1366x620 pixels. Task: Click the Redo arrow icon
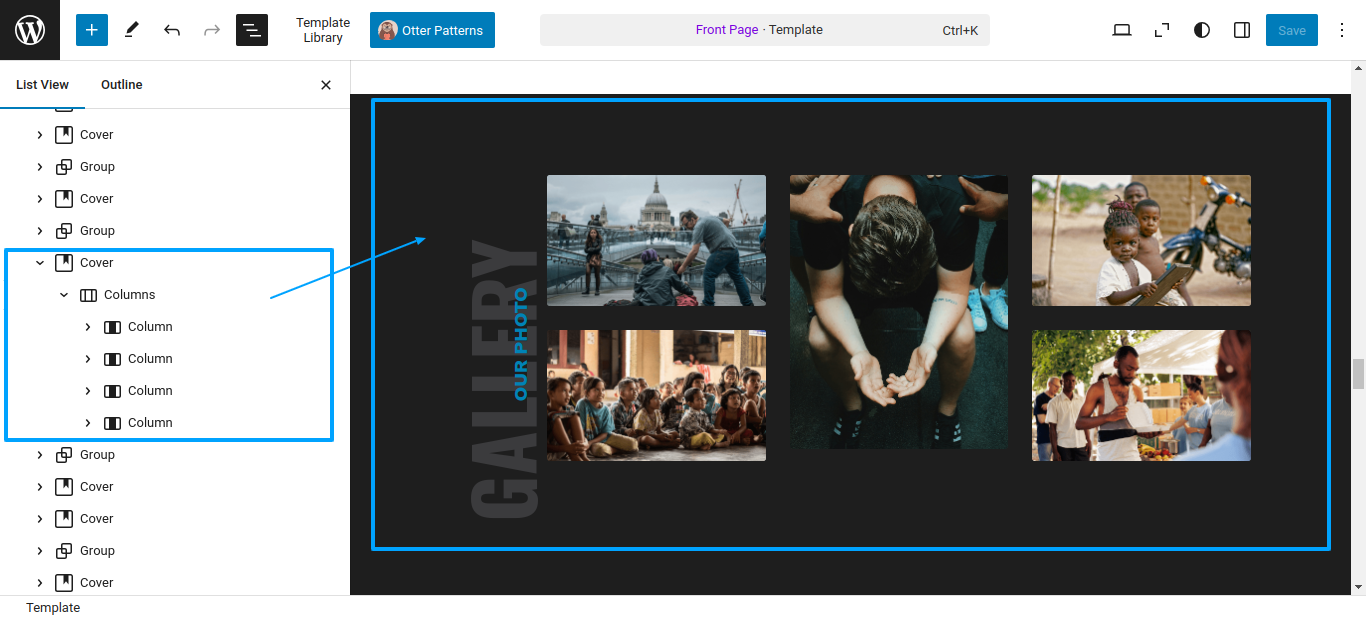(212, 30)
